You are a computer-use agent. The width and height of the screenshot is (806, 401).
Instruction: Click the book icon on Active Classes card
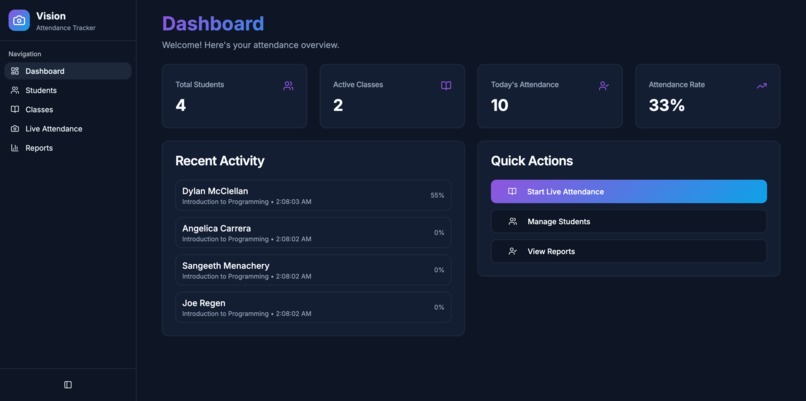pyautogui.click(x=446, y=86)
